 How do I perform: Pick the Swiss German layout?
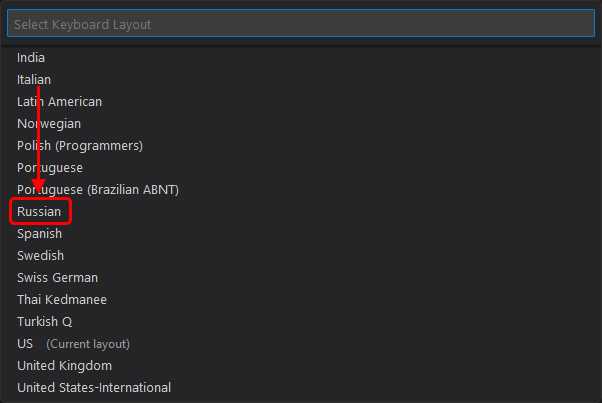tap(57, 278)
